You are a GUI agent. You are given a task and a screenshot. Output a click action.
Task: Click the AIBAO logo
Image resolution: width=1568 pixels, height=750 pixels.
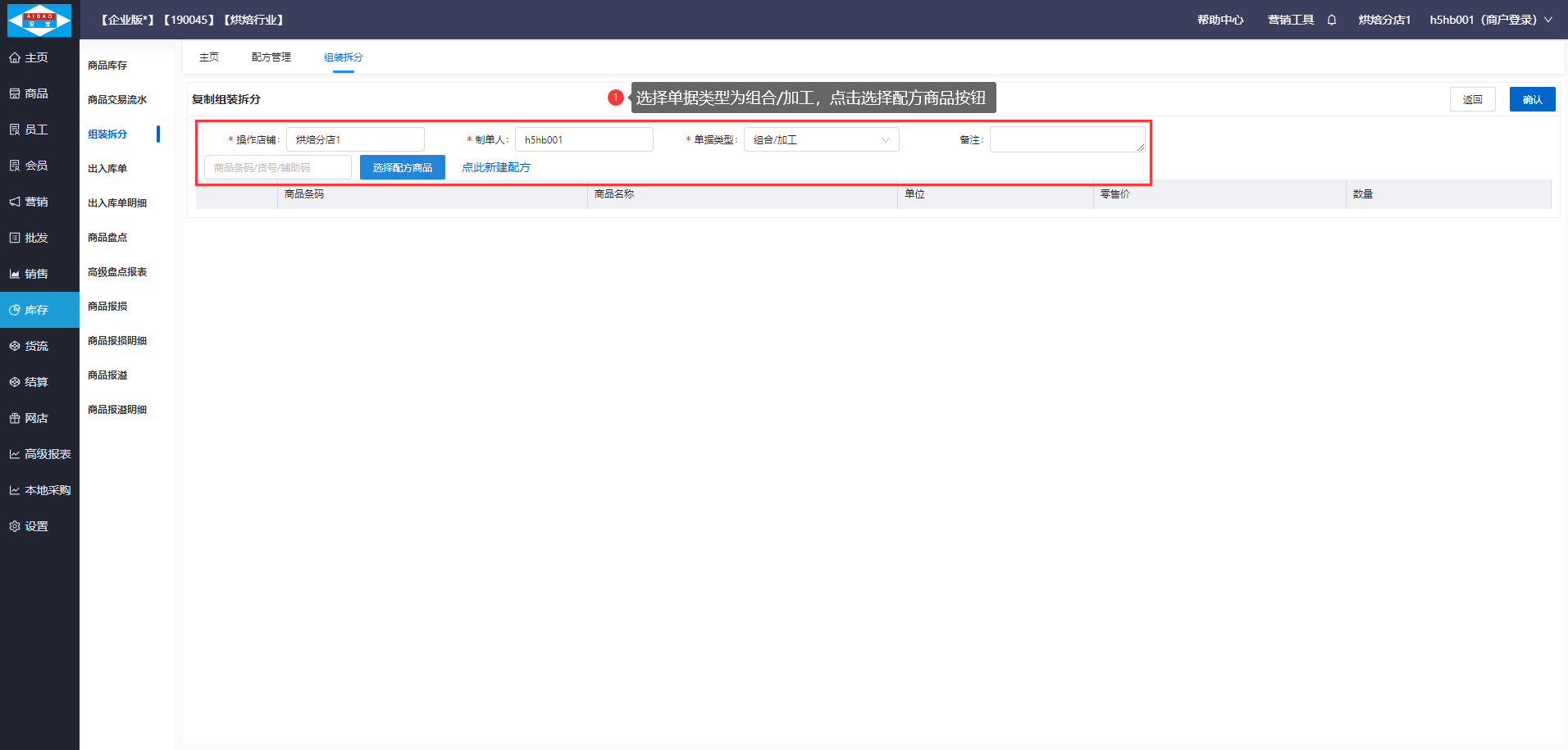pyautogui.click(x=39, y=20)
